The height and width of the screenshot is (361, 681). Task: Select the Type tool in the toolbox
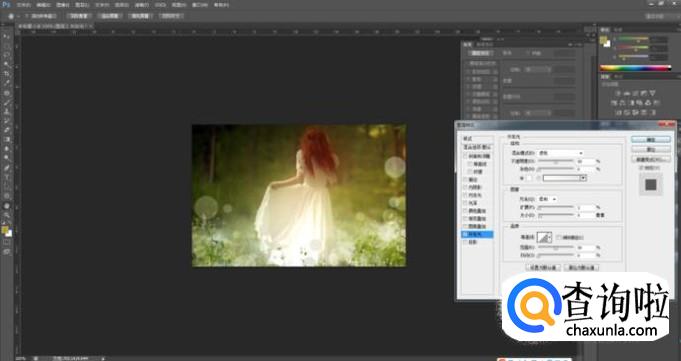coord(7,177)
